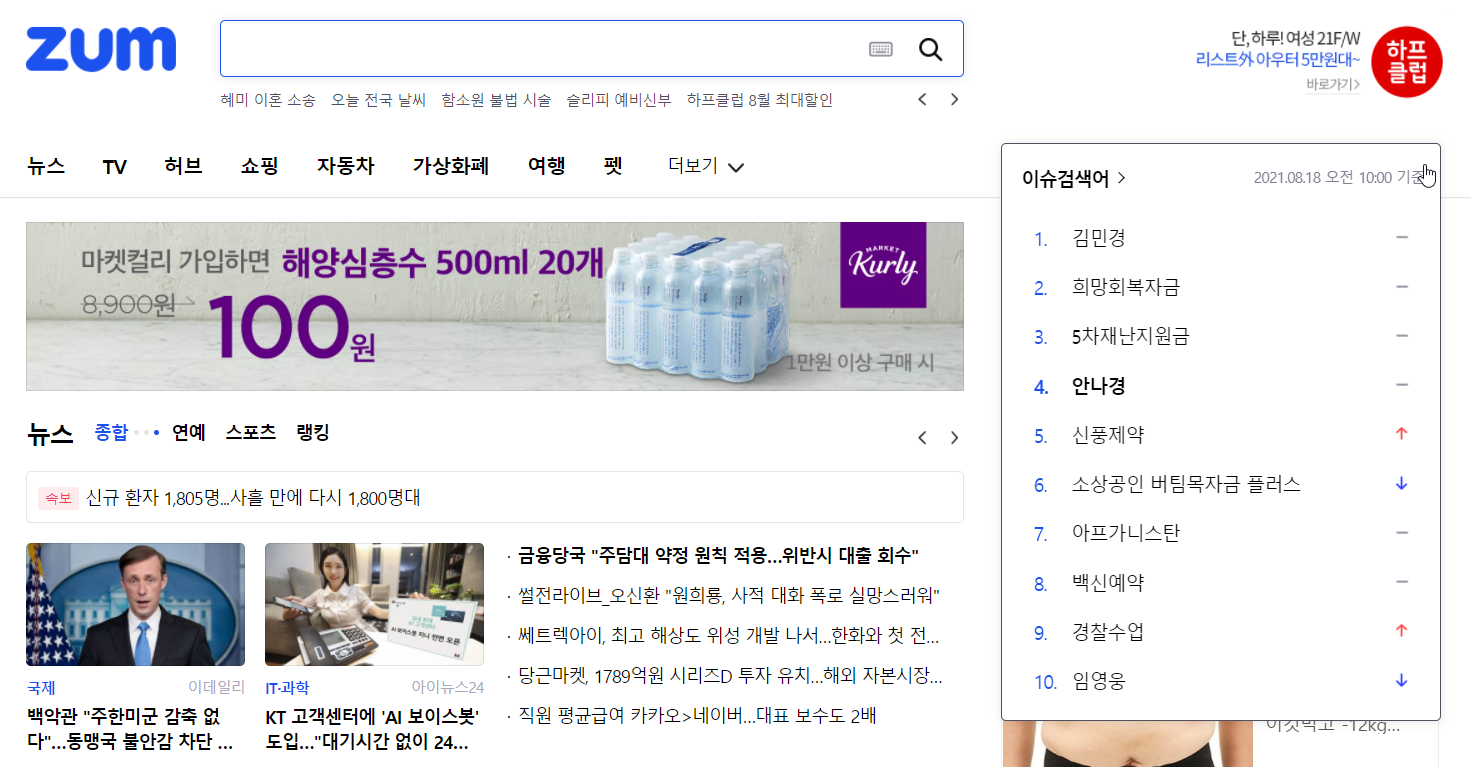Image resolution: width=1471 pixels, height=767 pixels.
Task: Open the 이슈검색어 heading link
Action: 1074,178
